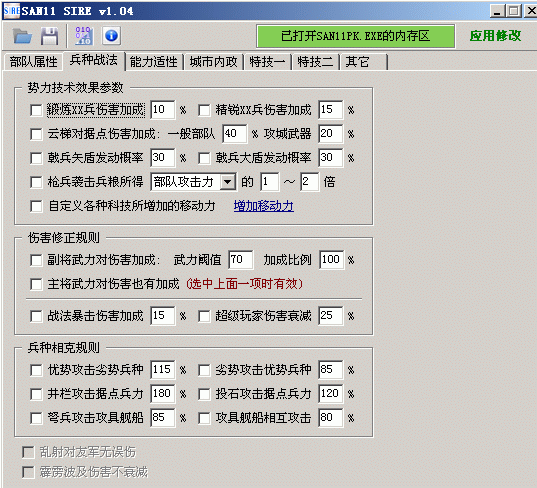The width and height of the screenshot is (537, 488).
Task: Switch to the 部队属性 tab
Action: click(34, 62)
